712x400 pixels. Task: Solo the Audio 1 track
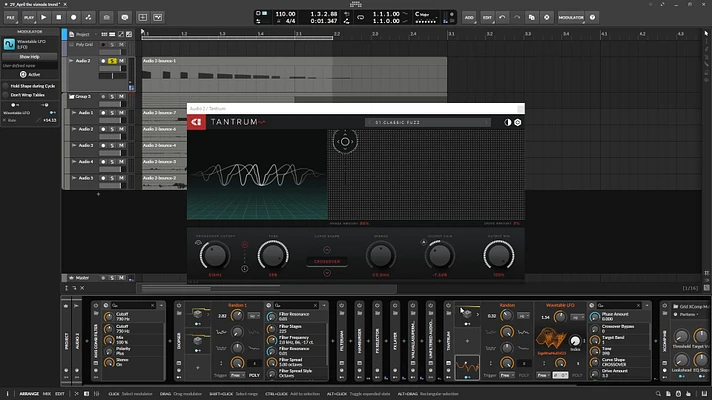(x=112, y=113)
